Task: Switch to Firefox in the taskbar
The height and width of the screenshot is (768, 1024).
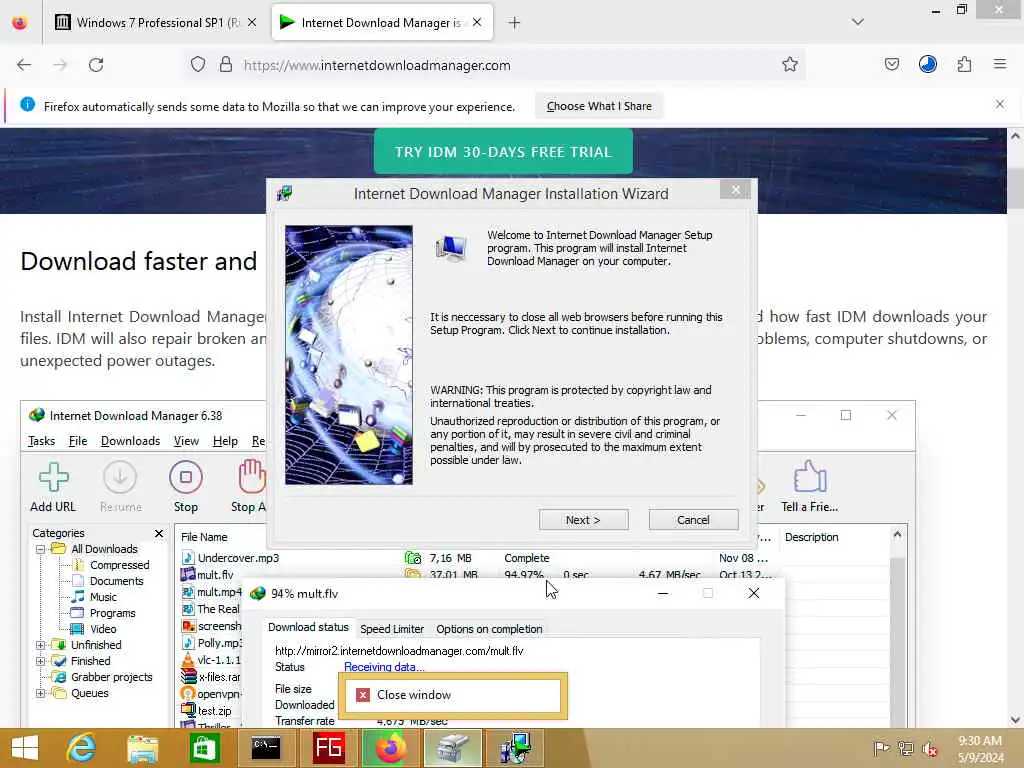Action: click(x=390, y=748)
